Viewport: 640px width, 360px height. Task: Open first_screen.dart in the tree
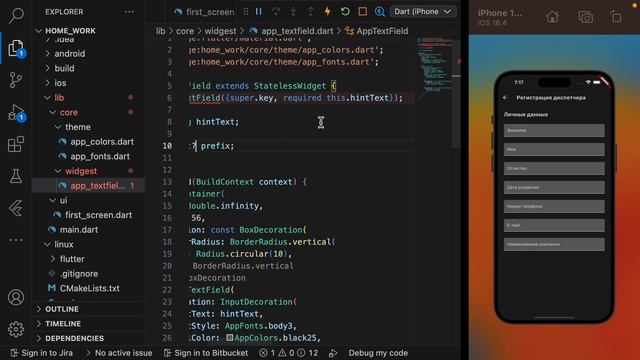tap(88, 215)
